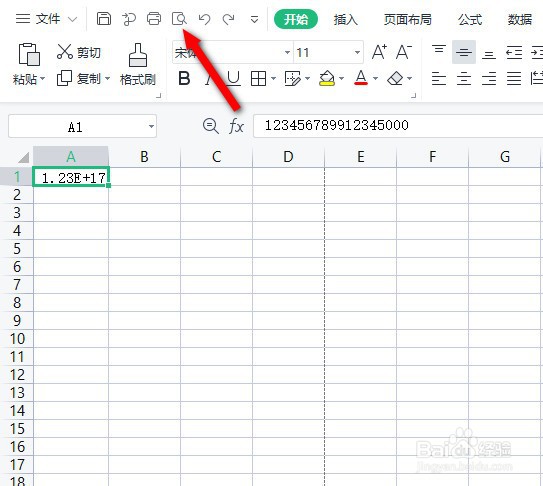Image resolution: width=543 pixels, height=486 pixels.
Task: Click the fx insert function icon
Action: pos(237,126)
